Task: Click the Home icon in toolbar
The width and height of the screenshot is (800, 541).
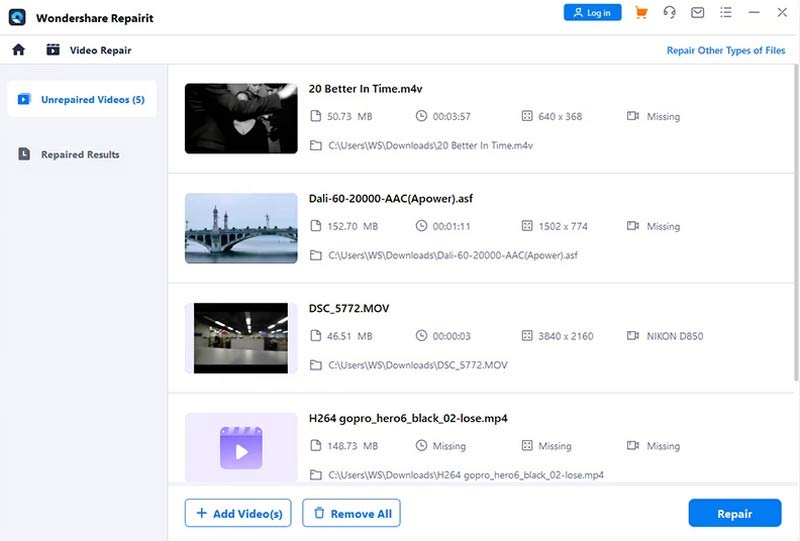Action: [x=18, y=50]
